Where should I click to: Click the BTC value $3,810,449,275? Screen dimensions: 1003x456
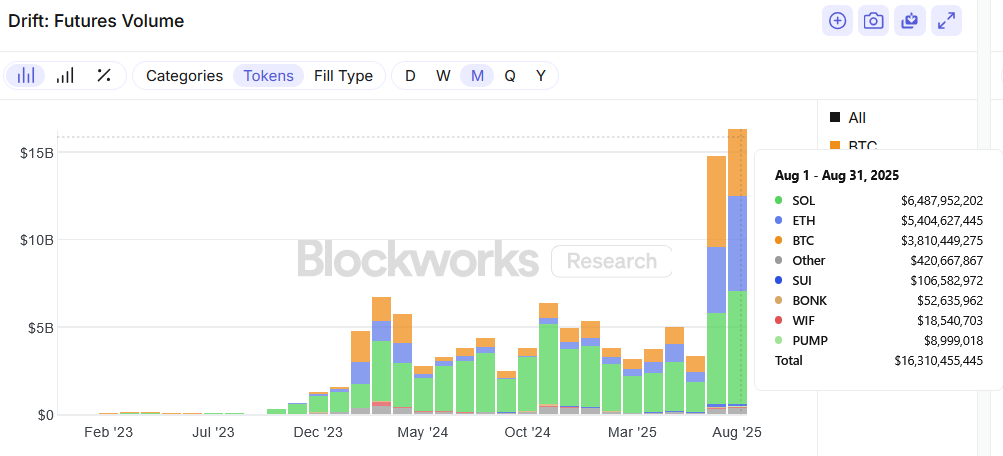click(x=942, y=240)
